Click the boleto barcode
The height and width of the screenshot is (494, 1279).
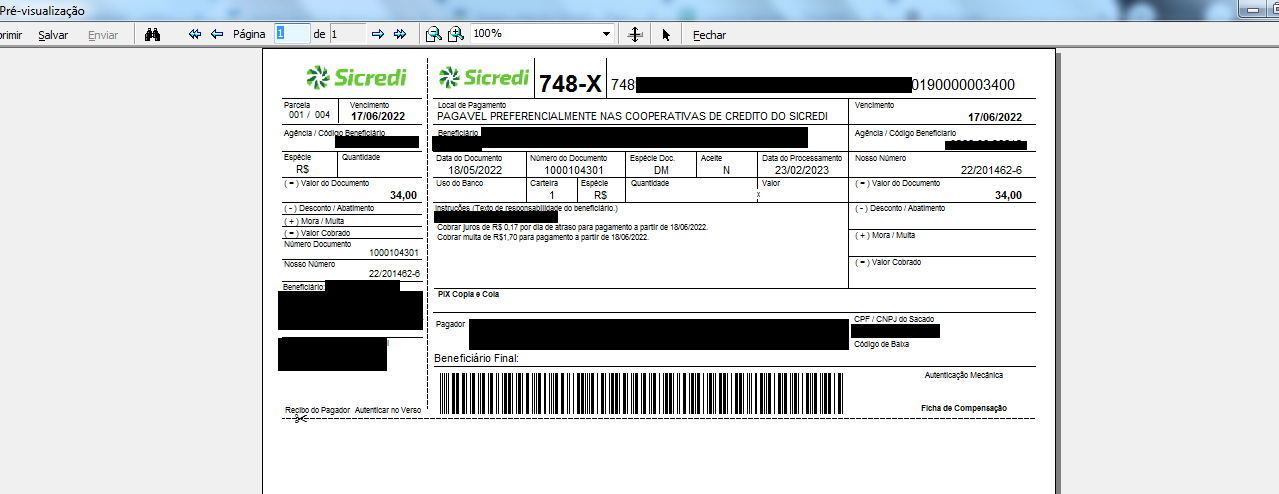coord(641,393)
